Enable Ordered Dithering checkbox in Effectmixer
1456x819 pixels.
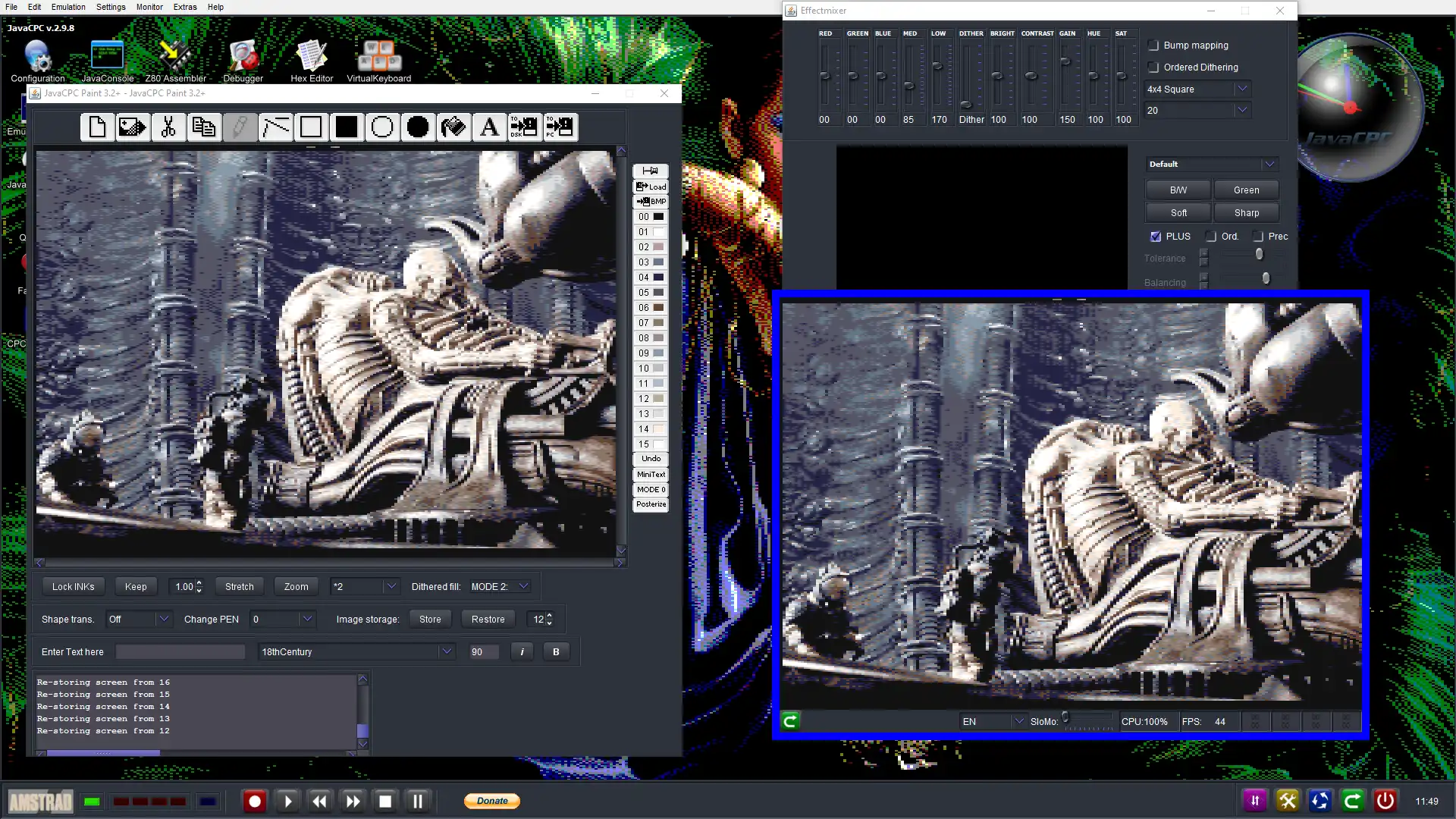(1153, 67)
